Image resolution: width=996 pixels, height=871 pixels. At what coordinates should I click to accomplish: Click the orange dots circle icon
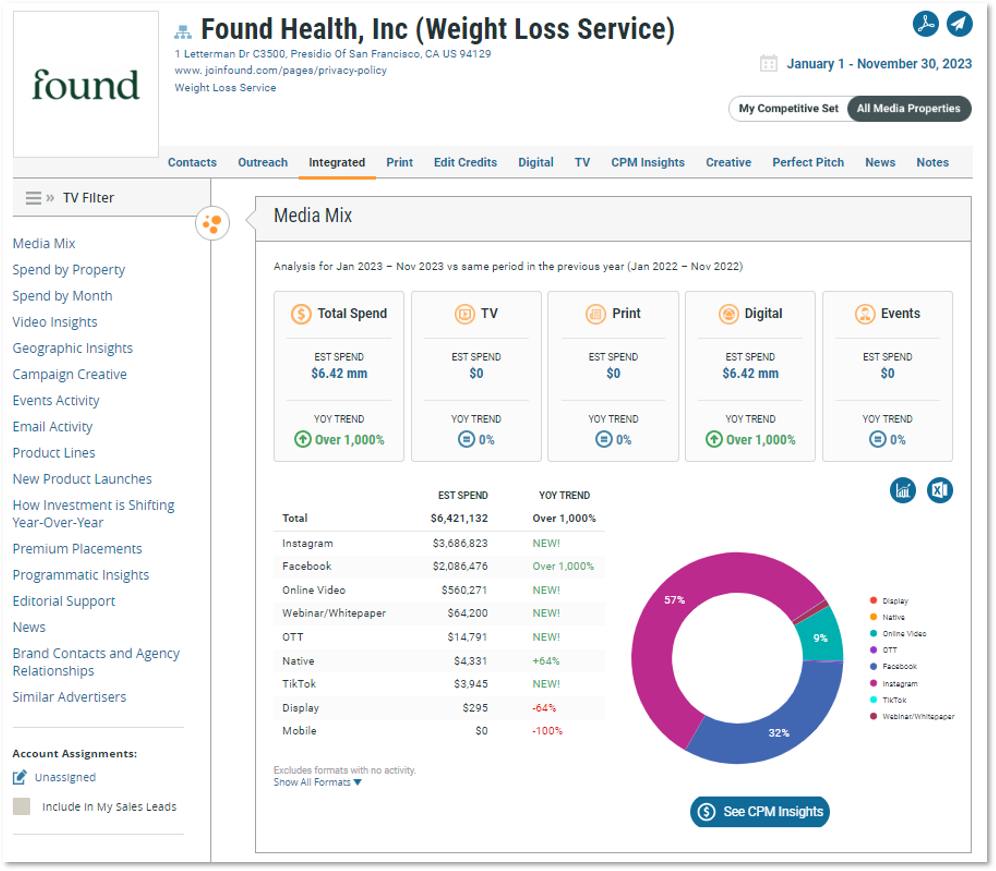tap(212, 223)
